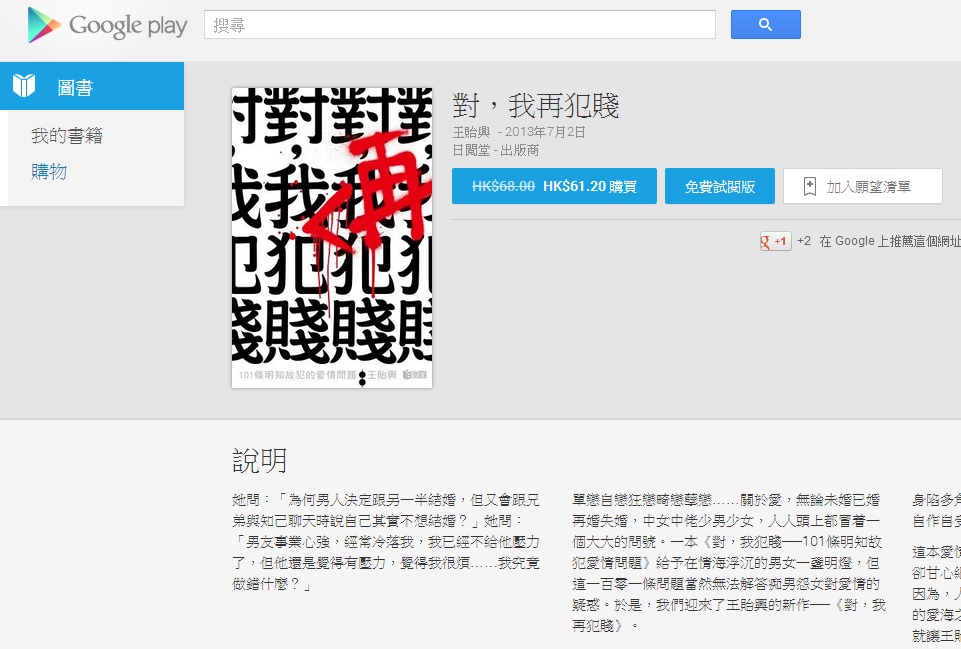The height and width of the screenshot is (649, 961).
Task: Click the 加入願望清單 label text
Action: [x=868, y=186]
